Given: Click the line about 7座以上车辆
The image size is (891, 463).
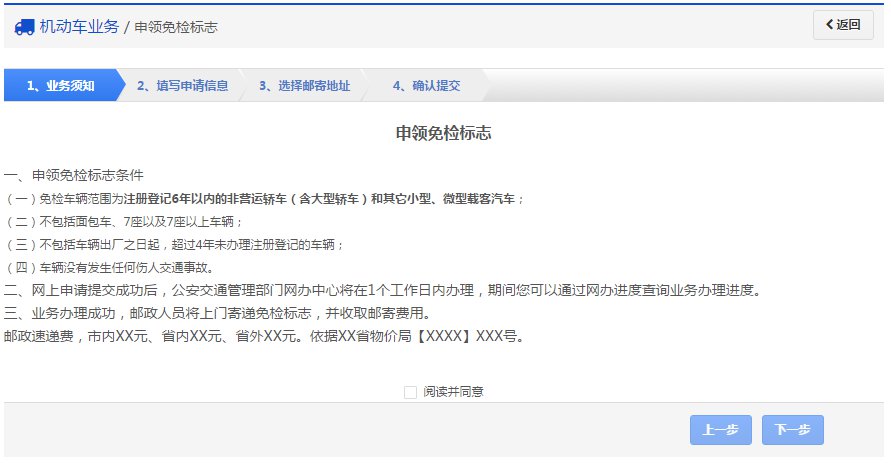Looking at the screenshot, I should tap(123, 222).
